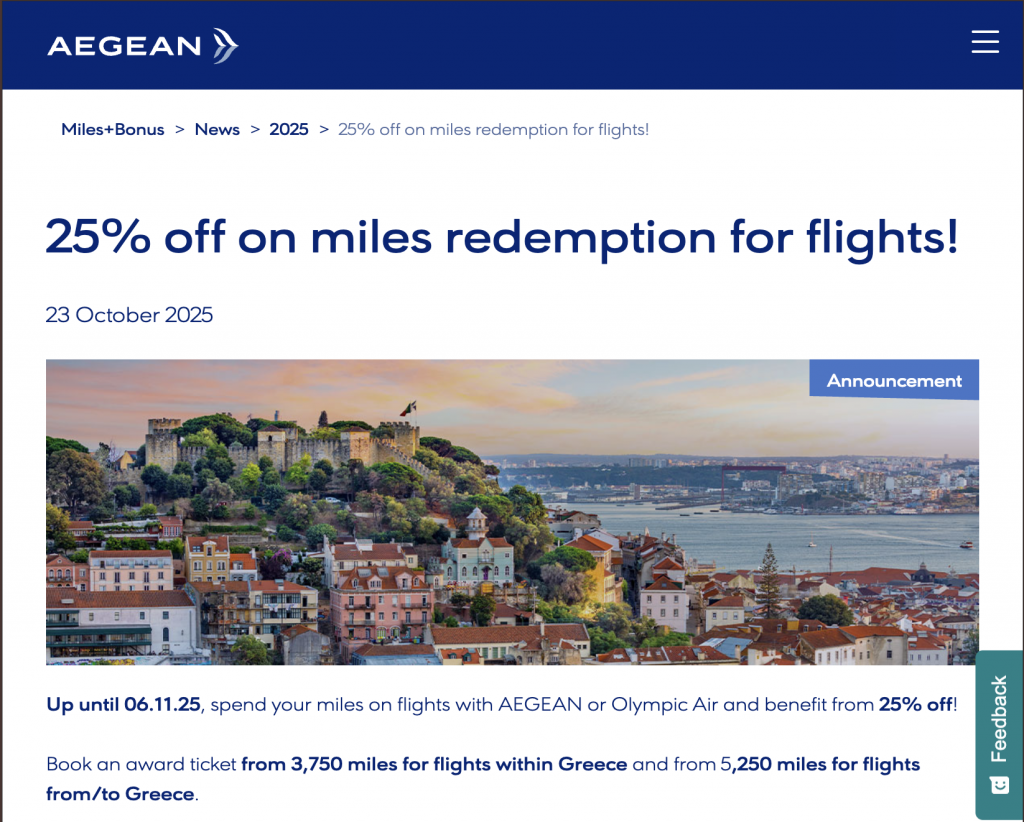Click the chevron after News breadcrumb
Image resolution: width=1024 pixels, height=822 pixels.
255,129
